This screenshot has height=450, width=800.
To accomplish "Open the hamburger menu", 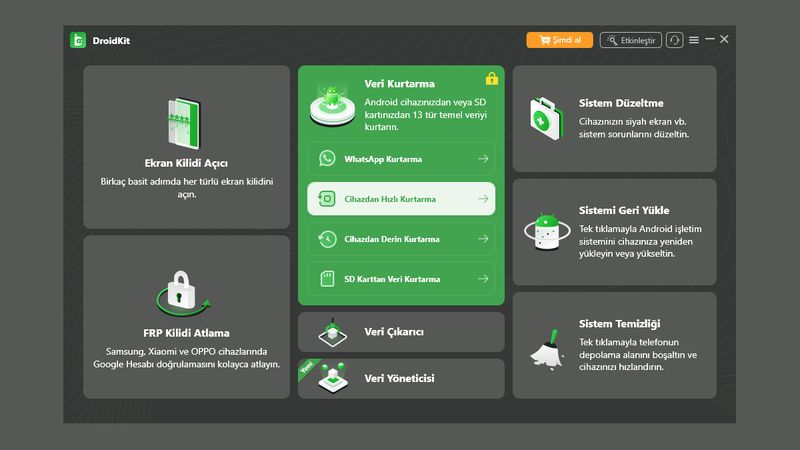I will click(x=694, y=40).
